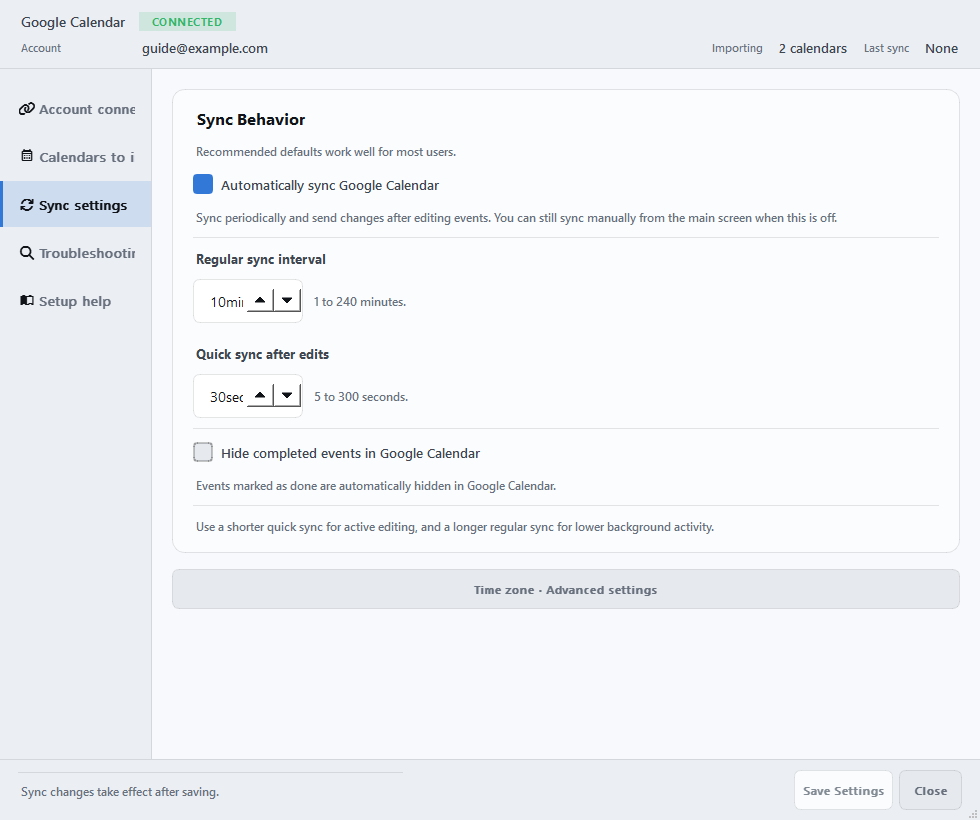Click the window resize grip corner

click(x=973, y=814)
